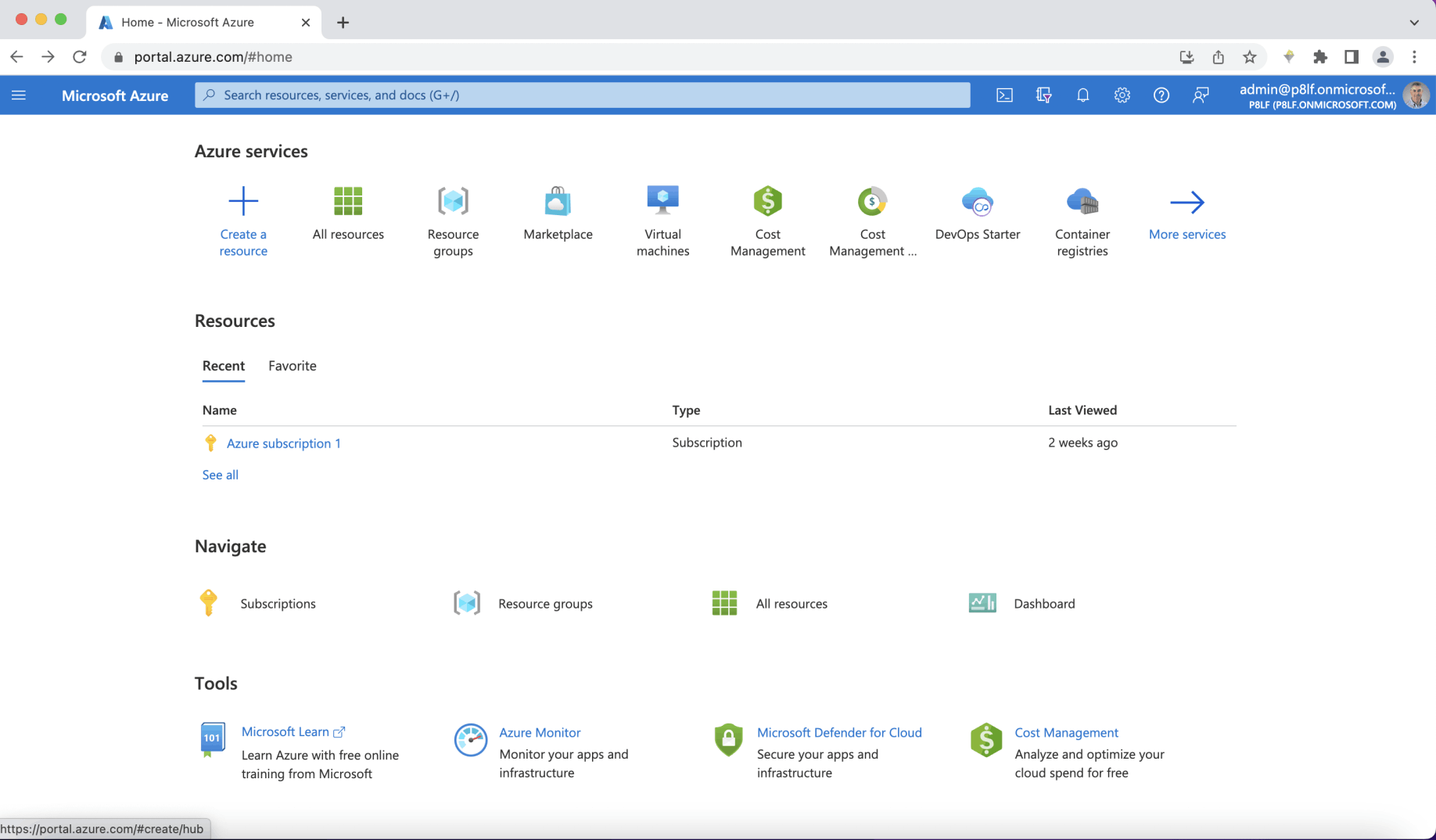Expand the portal hamburger menu
Viewport: 1436px width, 840px height.
(x=19, y=95)
